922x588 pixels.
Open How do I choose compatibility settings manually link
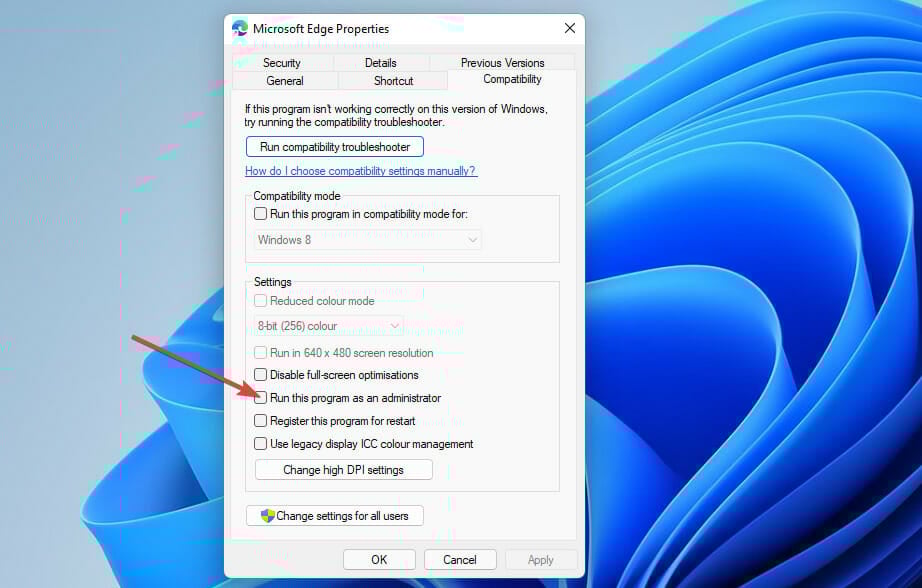coord(360,171)
